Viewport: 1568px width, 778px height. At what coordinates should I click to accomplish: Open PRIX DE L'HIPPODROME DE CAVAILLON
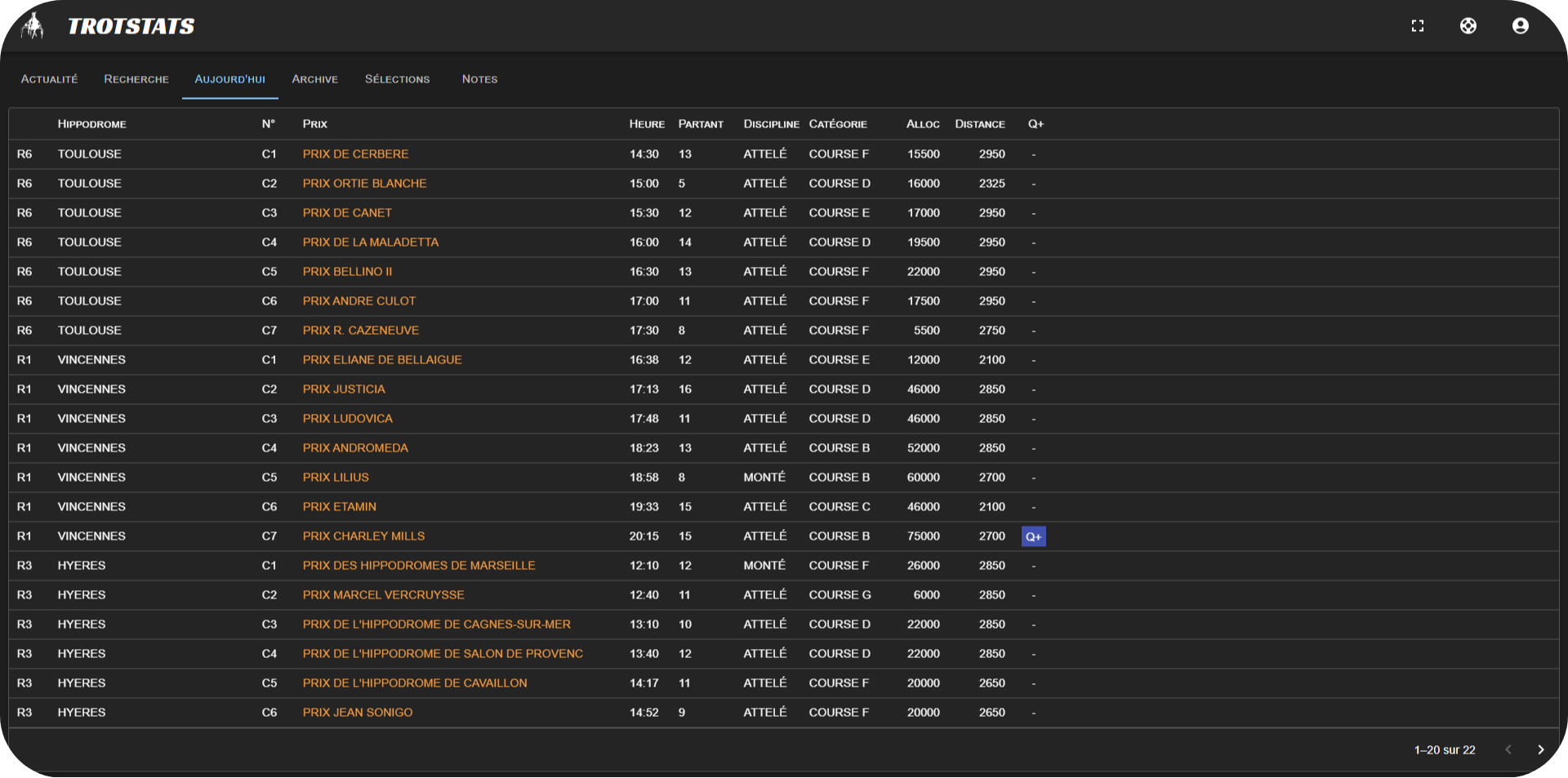tap(415, 683)
